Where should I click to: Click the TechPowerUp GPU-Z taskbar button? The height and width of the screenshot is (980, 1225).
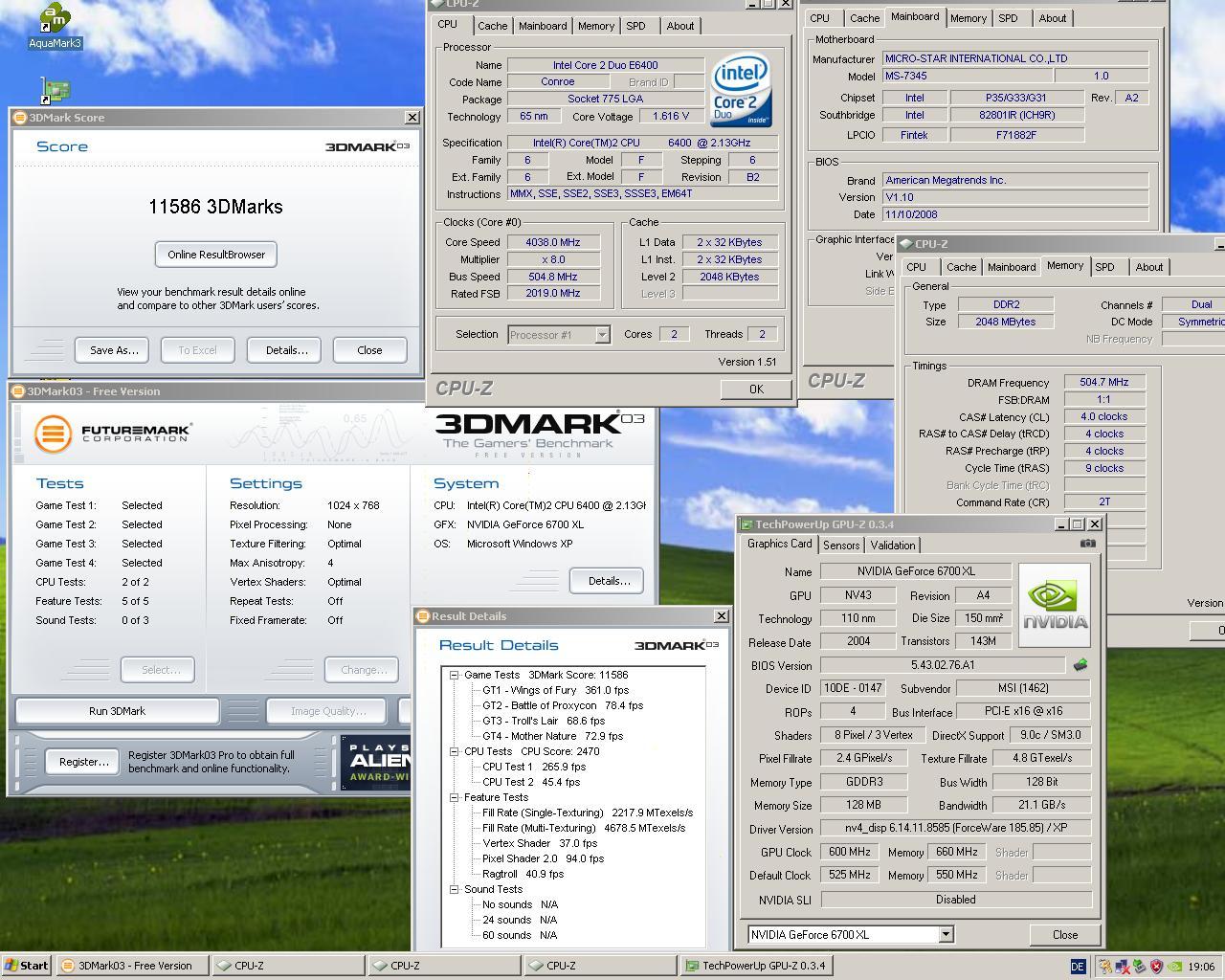[756, 966]
